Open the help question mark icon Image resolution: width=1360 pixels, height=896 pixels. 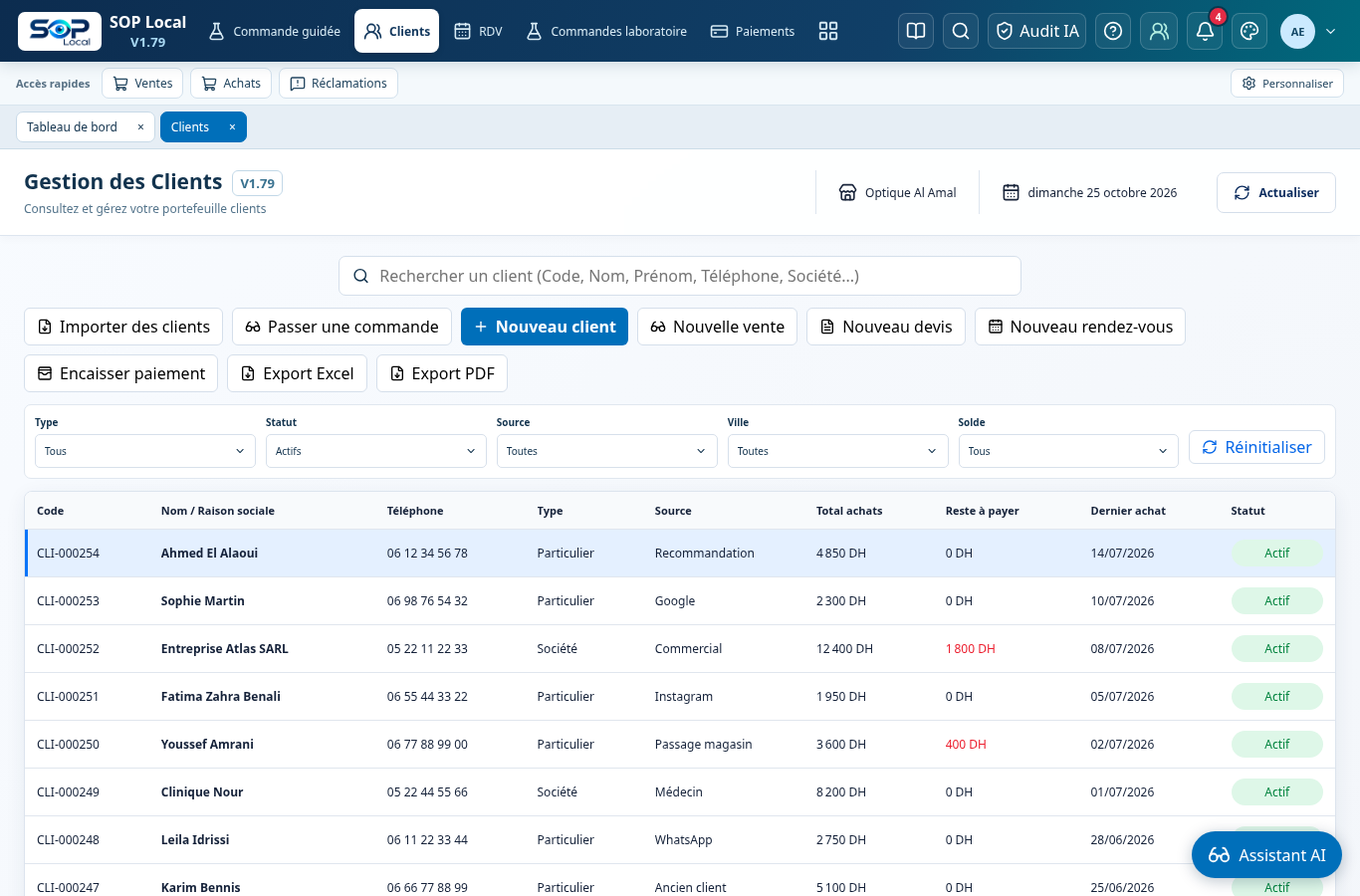click(x=1113, y=31)
